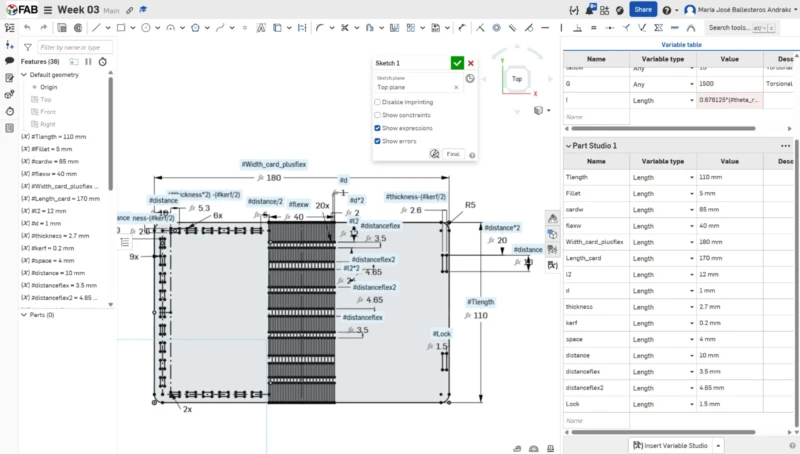Uncheck Show expressions checkbox
This screenshot has height=454, width=800.
click(378, 128)
